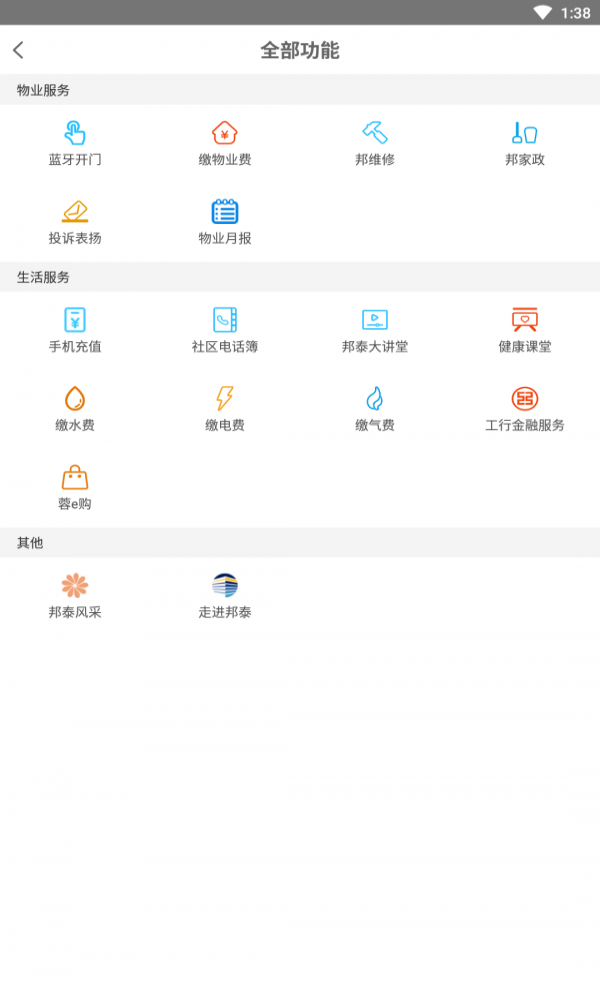Tap the 缴物业费 property fee icon
Image resolution: width=600 pixels, height=1000 pixels.
(225, 133)
